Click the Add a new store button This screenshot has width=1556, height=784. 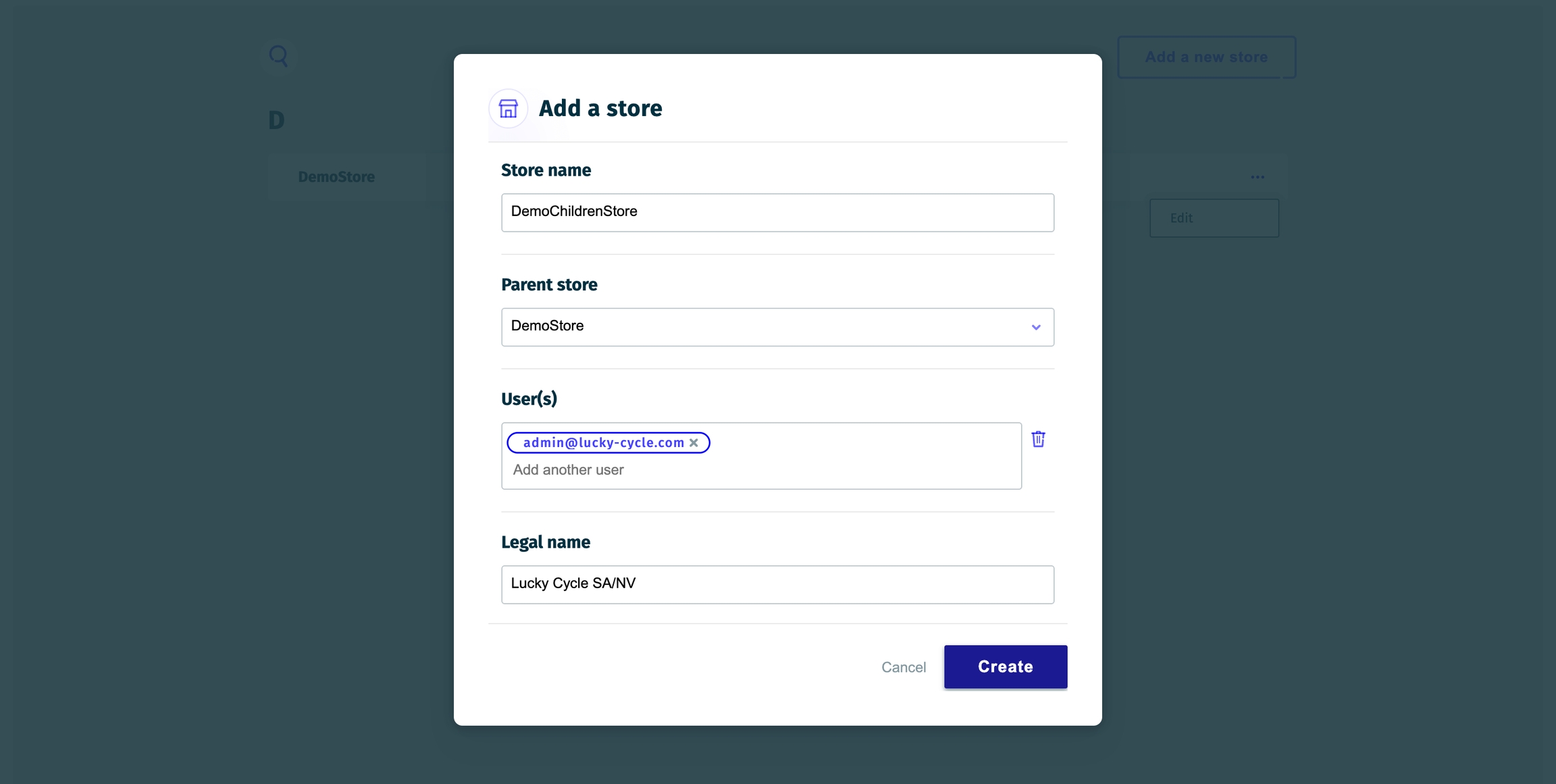[1206, 57]
